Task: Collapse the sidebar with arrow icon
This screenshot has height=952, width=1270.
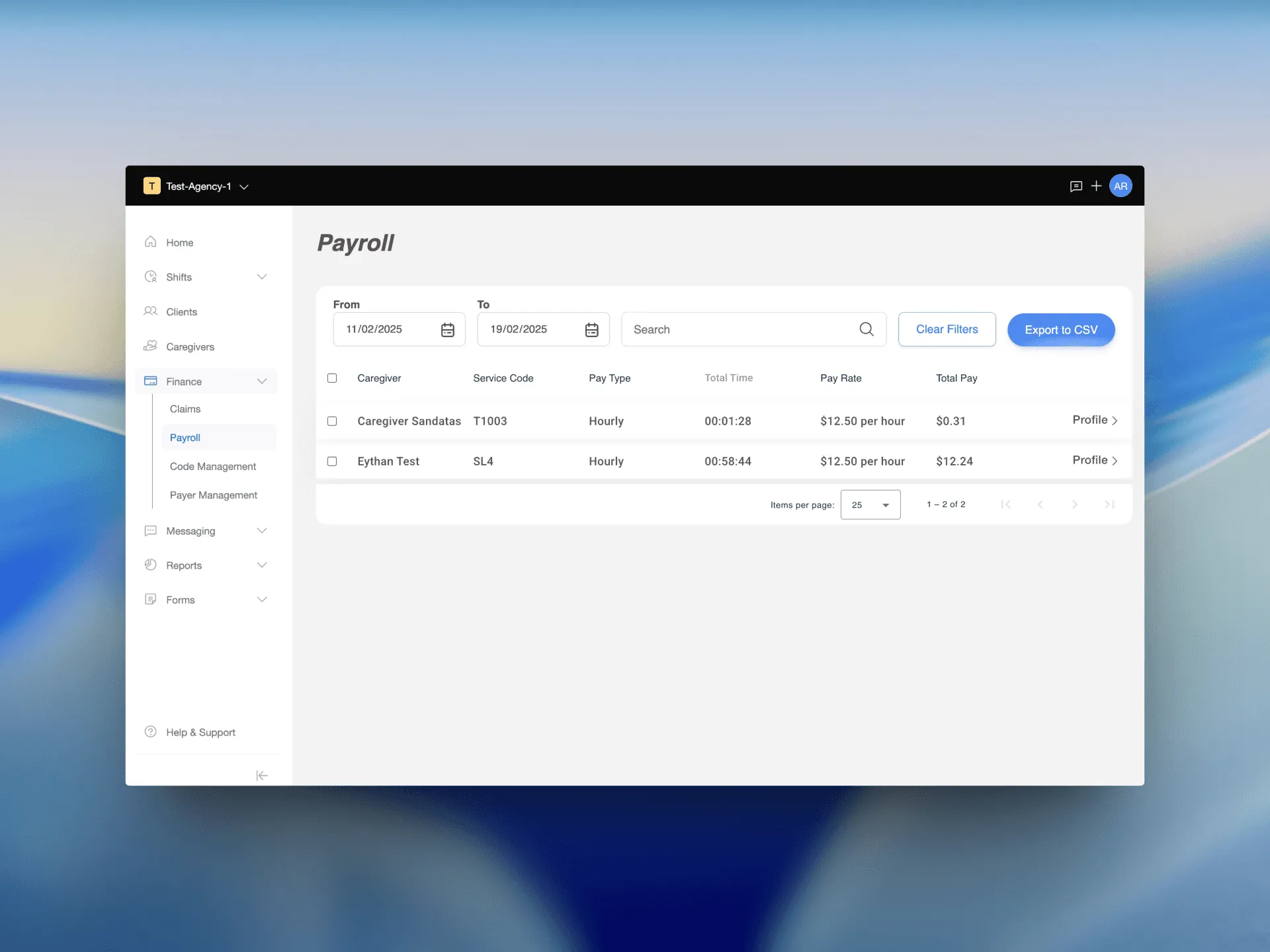Action: (262, 775)
